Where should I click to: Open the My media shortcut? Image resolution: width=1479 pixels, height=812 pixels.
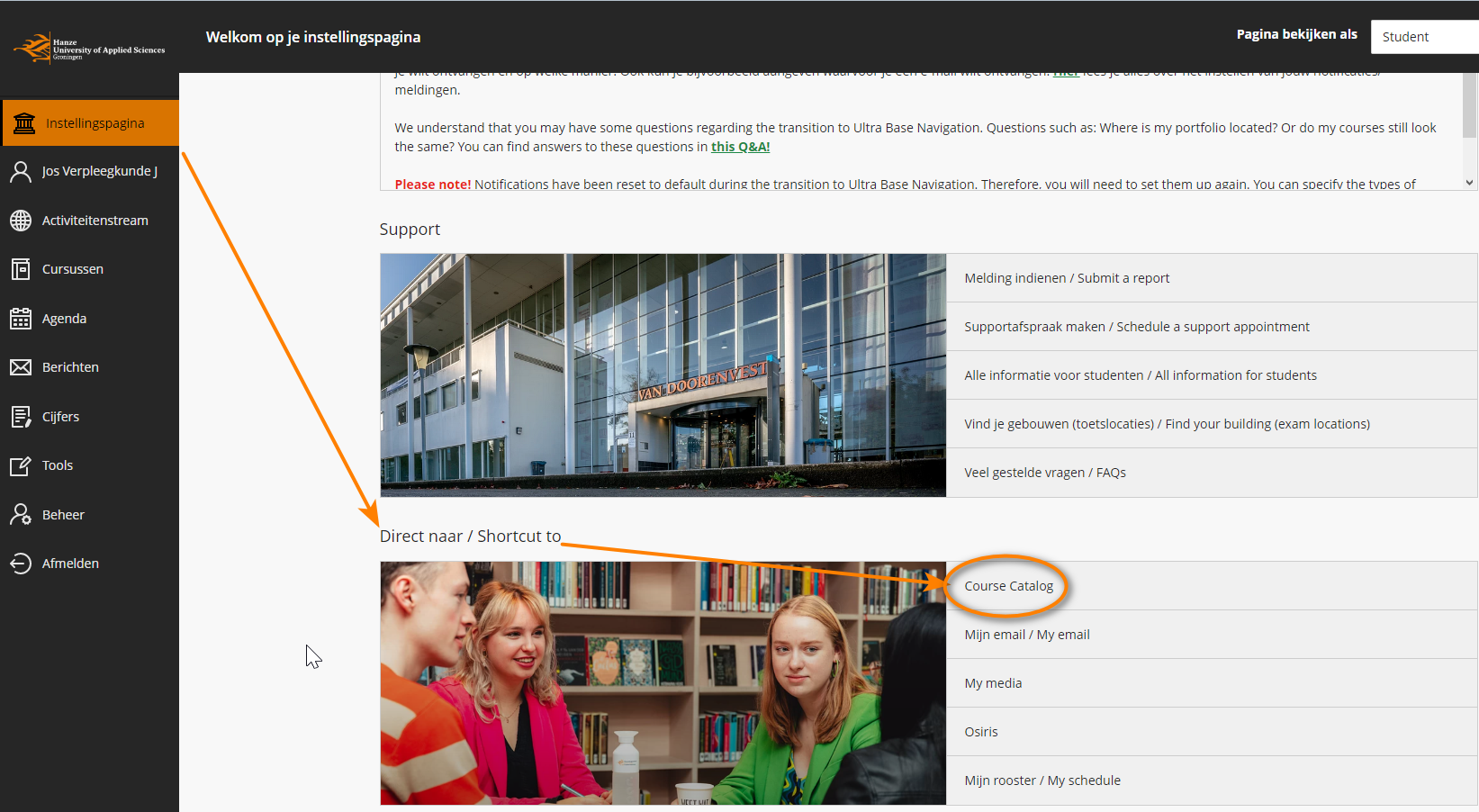click(x=1212, y=683)
